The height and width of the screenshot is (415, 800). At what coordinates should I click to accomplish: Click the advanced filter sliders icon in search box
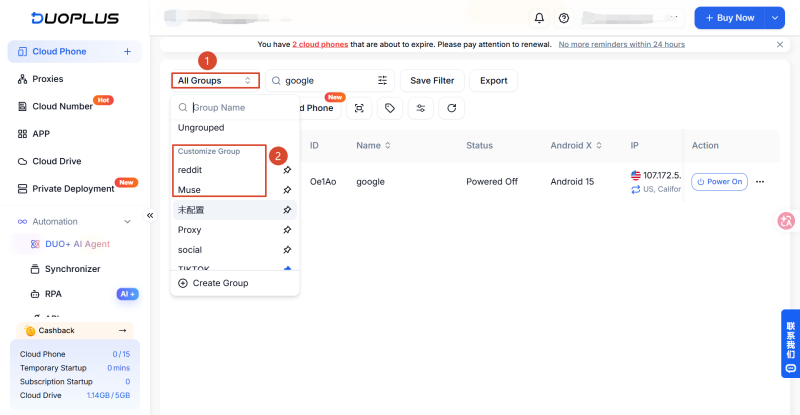coord(382,80)
